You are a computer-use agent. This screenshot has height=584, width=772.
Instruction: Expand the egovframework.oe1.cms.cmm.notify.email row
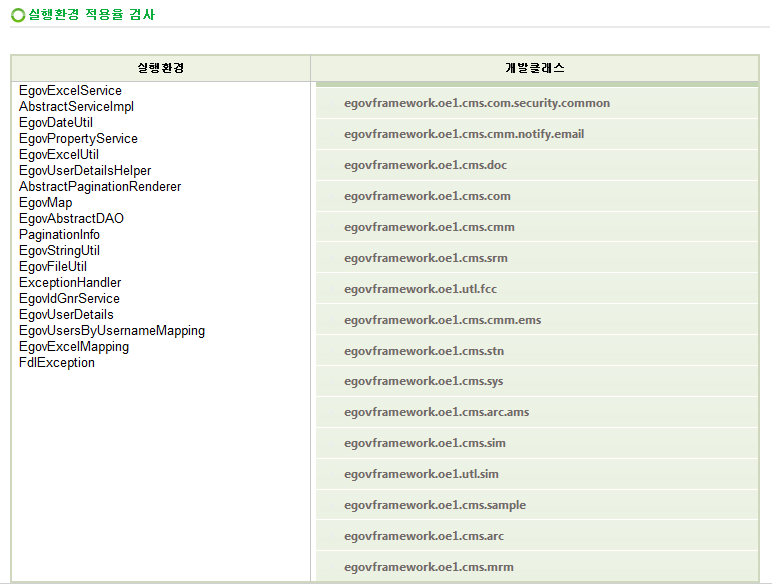[x=463, y=134]
